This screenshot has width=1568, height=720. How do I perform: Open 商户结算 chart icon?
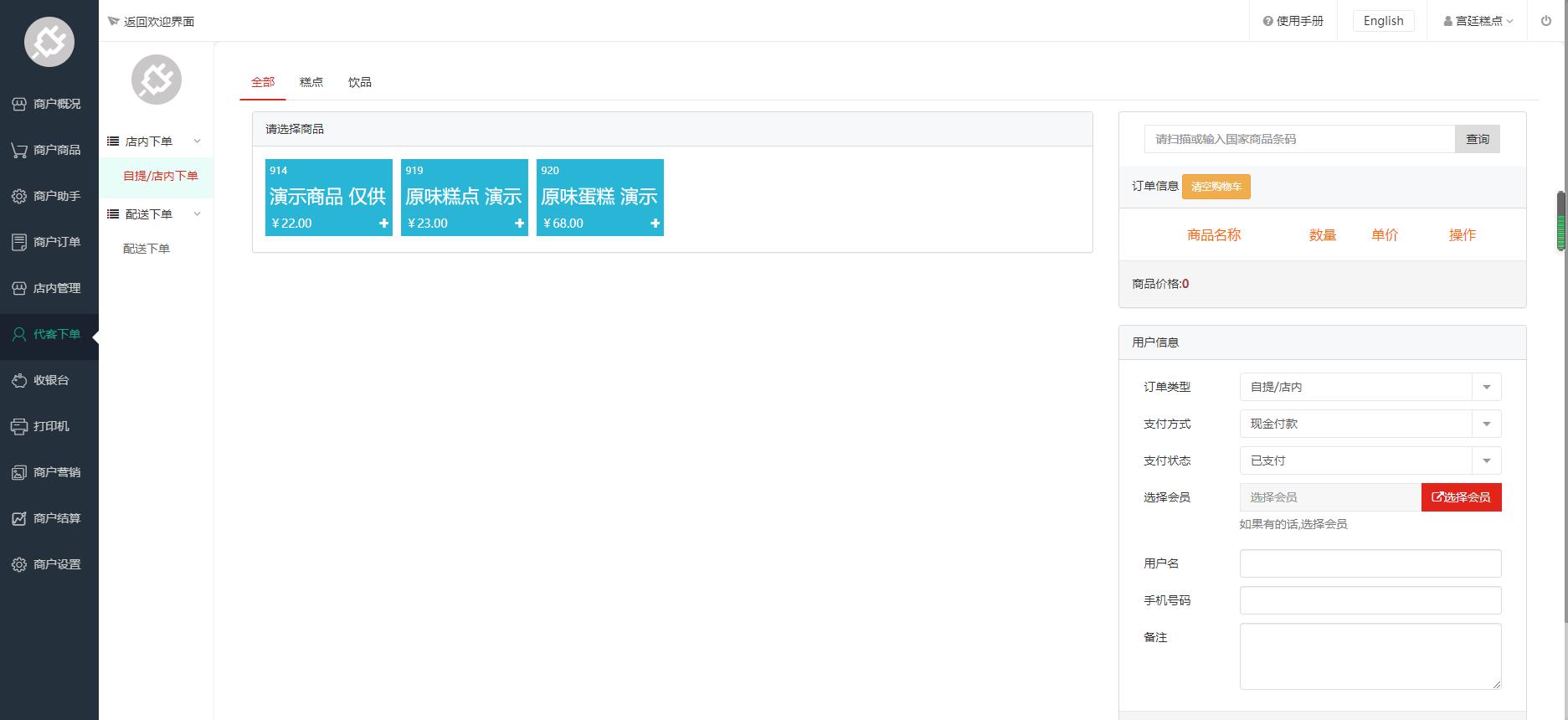(18, 518)
